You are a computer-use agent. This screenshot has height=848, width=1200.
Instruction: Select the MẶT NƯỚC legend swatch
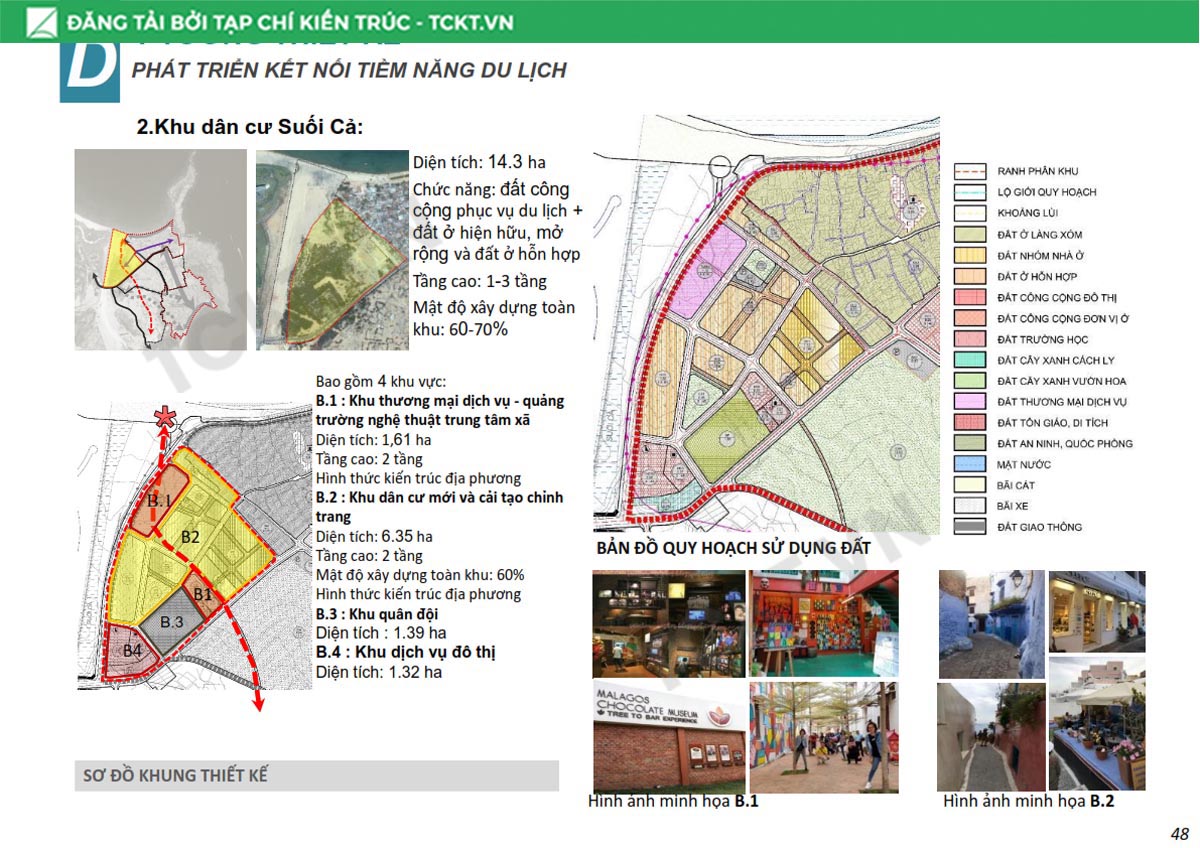970,465
